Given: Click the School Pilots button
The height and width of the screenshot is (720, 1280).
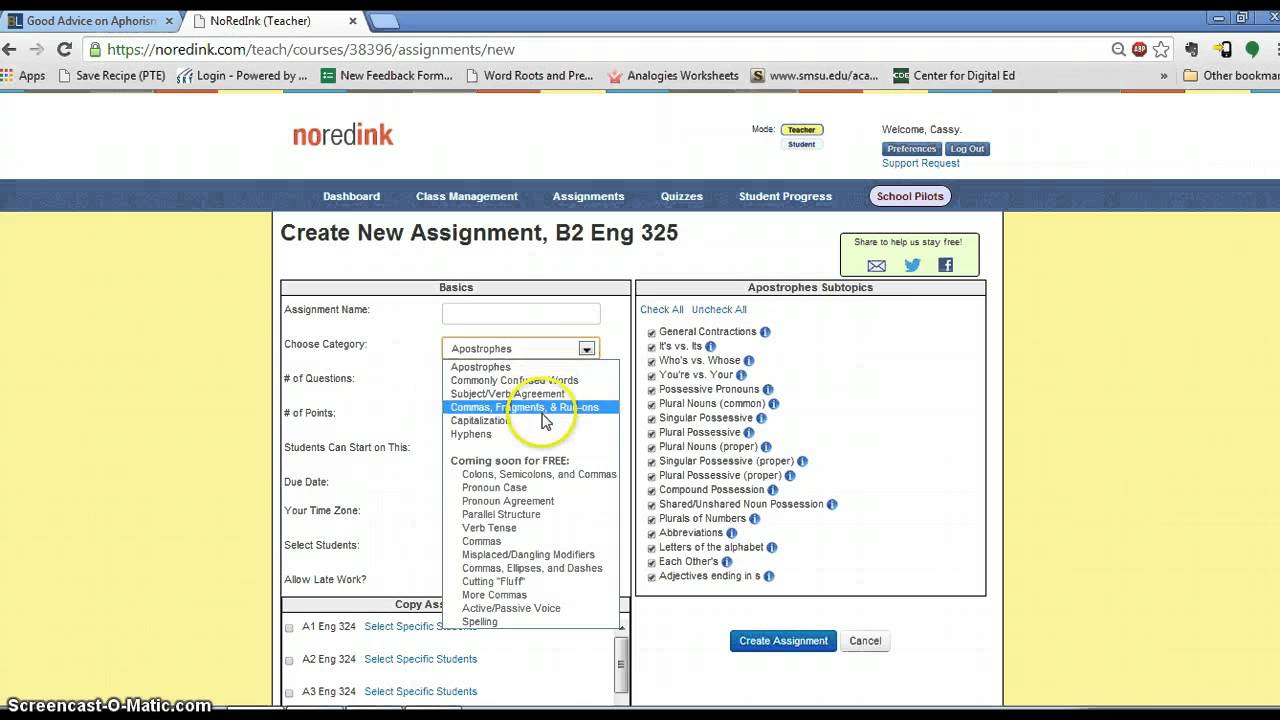Looking at the screenshot, I should pyautogui.click(x=910, y=196).
